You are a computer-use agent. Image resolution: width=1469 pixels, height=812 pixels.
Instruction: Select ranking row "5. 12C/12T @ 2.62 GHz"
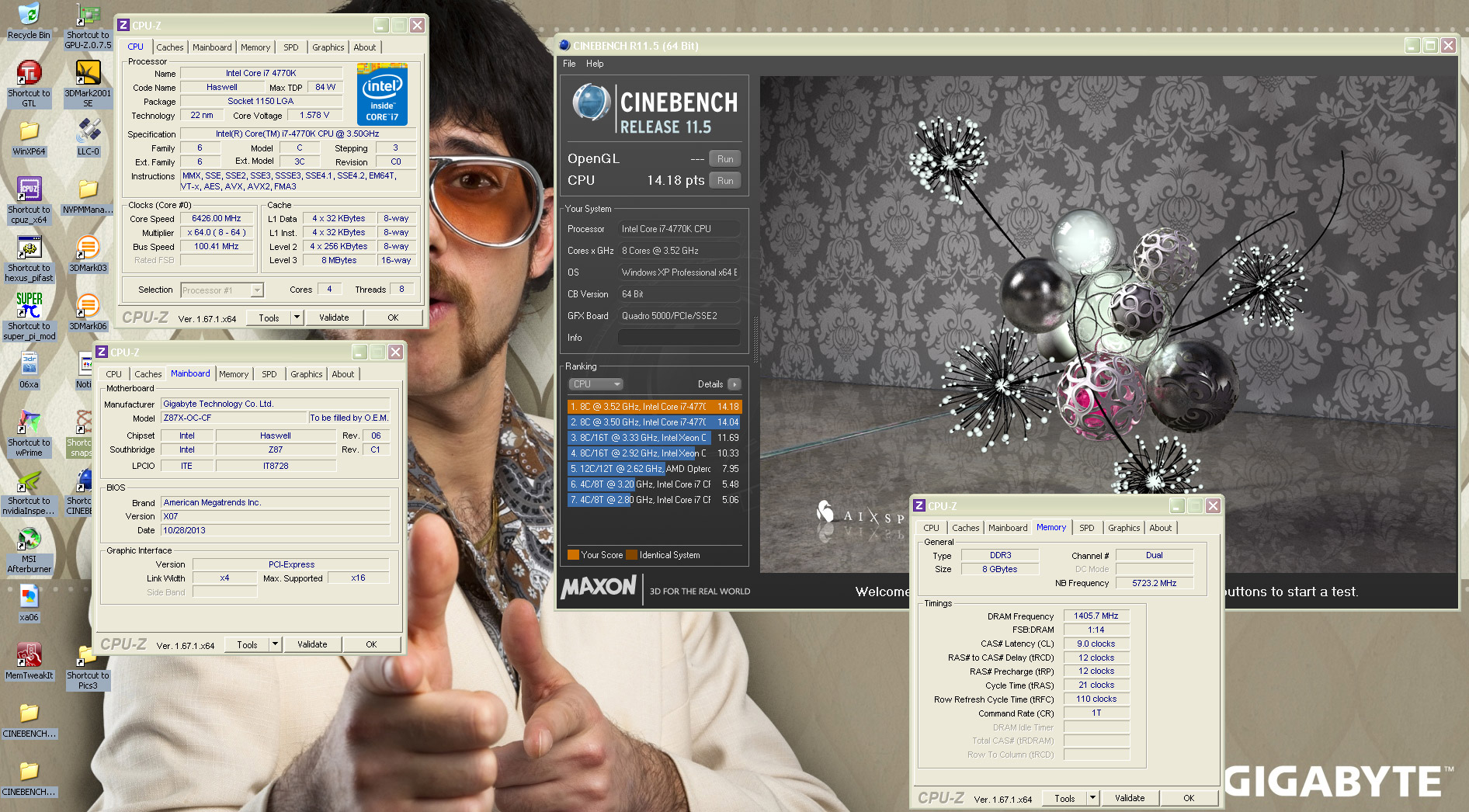pos(655,469)
